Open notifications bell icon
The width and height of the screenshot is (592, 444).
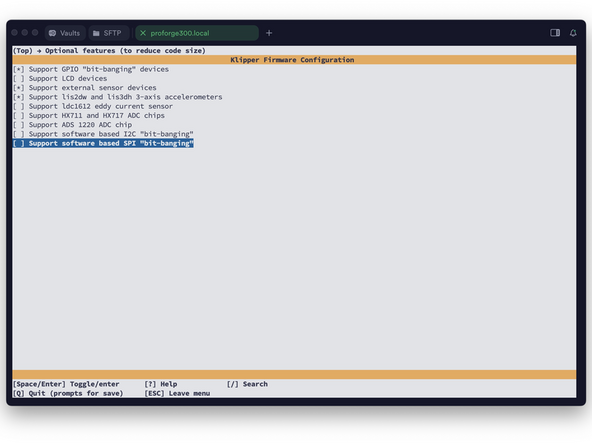(x=573, y=33)
